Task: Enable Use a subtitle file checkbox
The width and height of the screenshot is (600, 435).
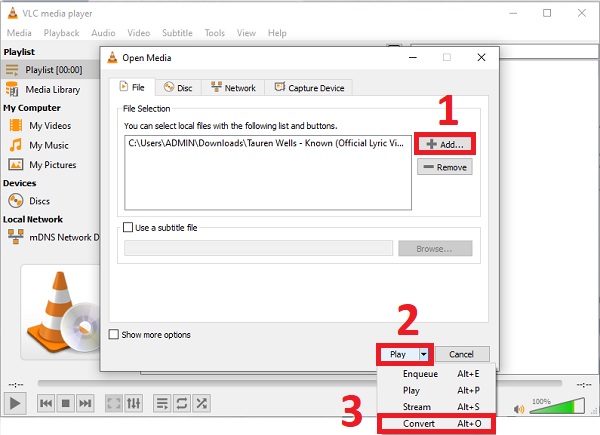Action: [128, 228]
